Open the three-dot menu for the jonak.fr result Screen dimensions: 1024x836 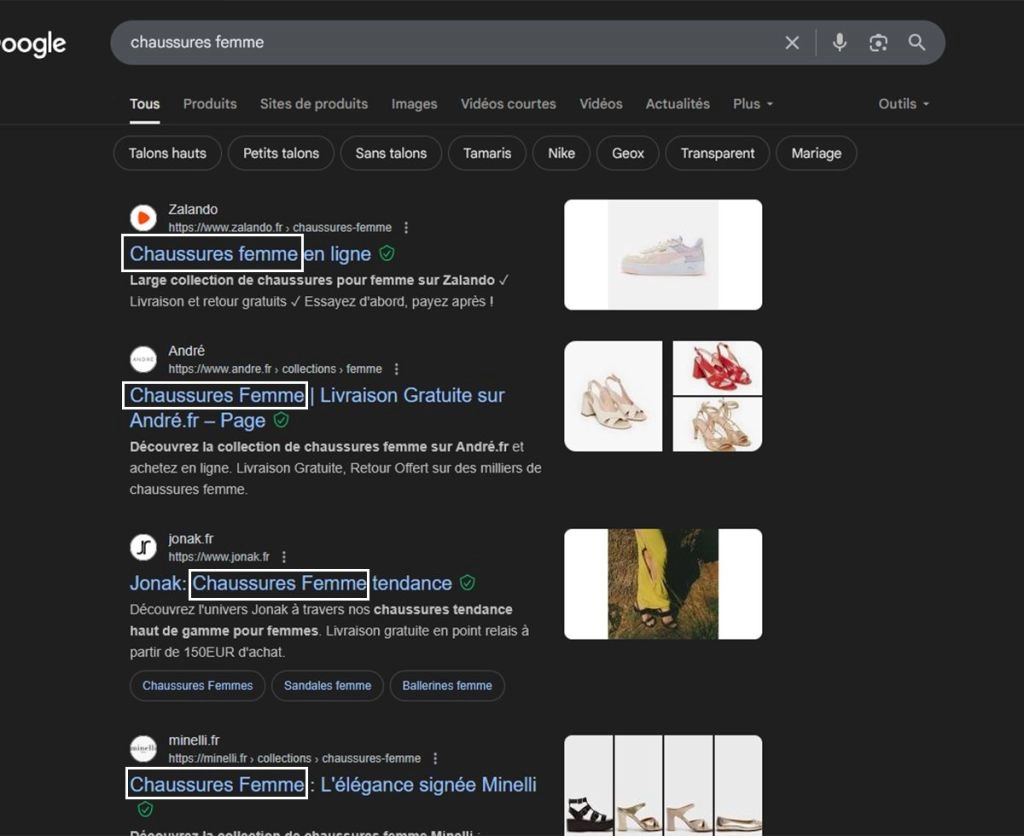(284, 557)
